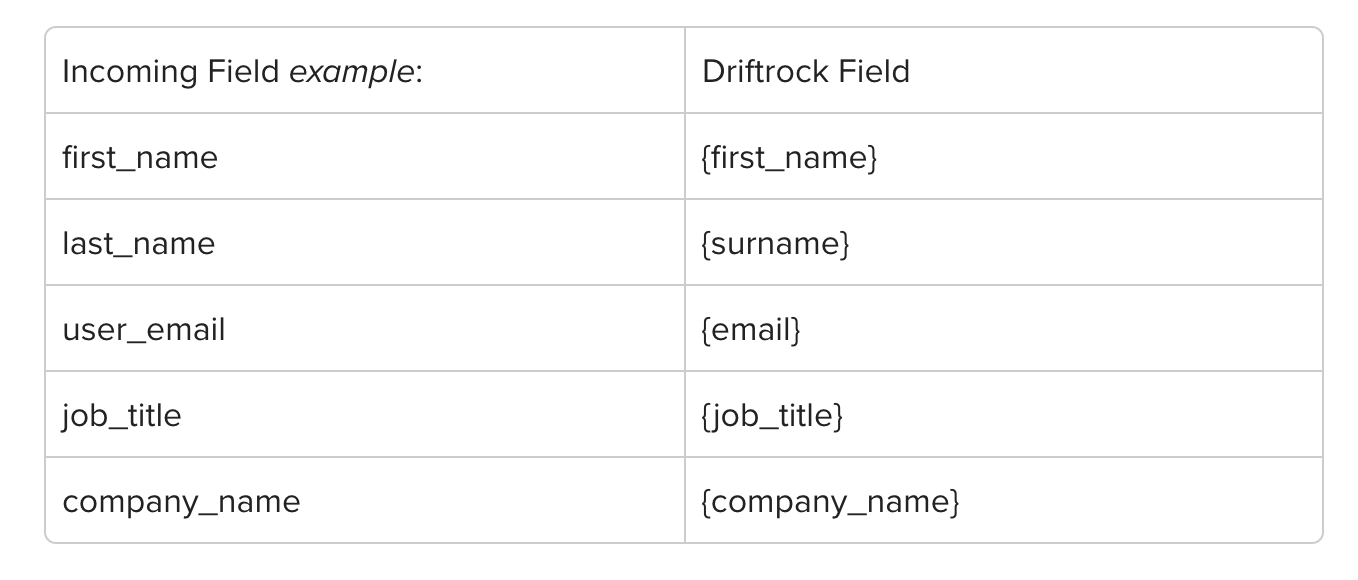Click the italic word 'example' in header
Image resolution: width=1358 pixels, height=580 pixels.
point(351,73)
